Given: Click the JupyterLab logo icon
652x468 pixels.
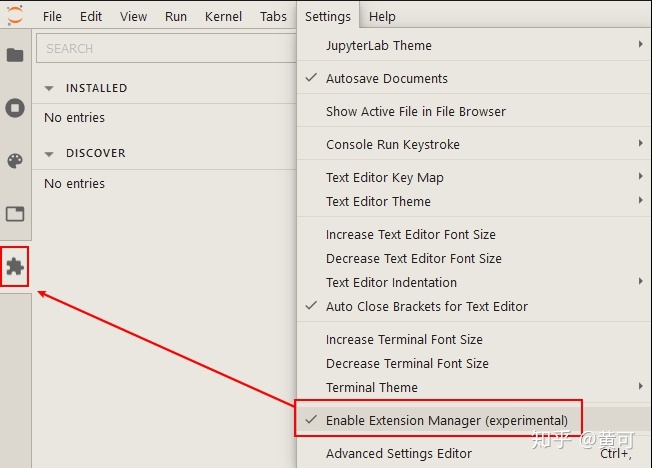Looking at the screenshot, I should tap(15, 16).
